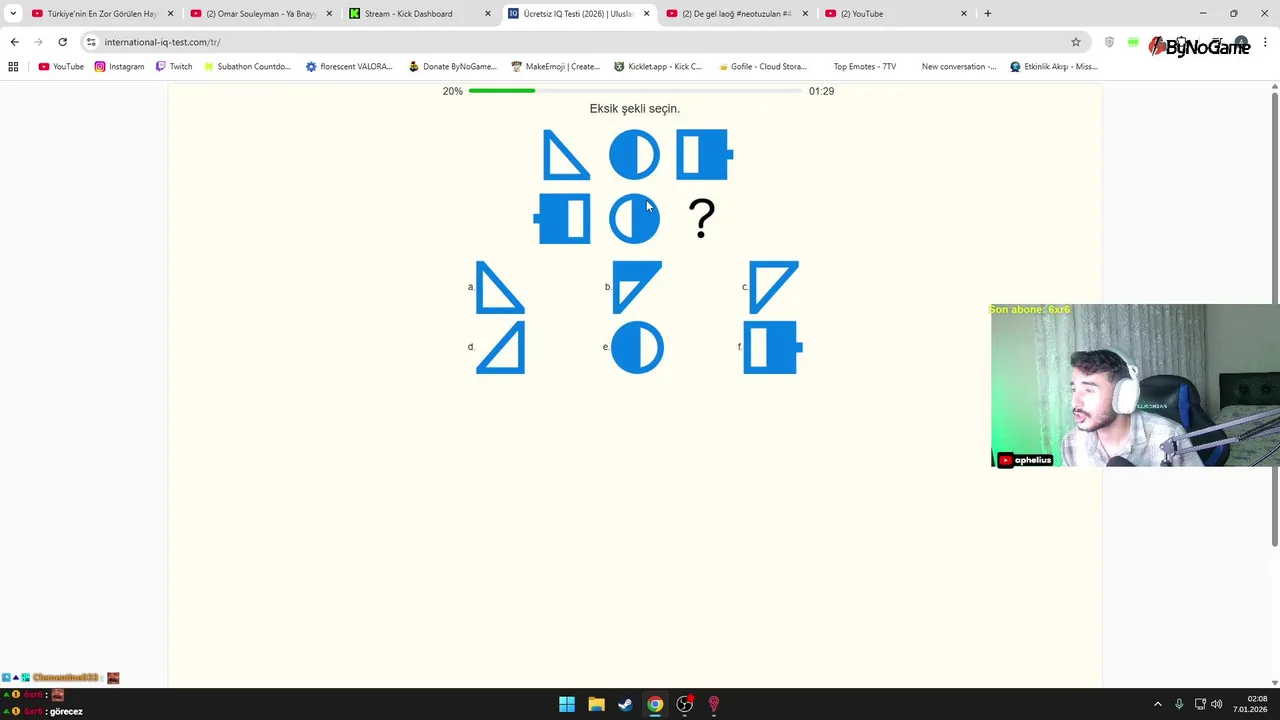Click the microphone tray icon

point(1179,704)
